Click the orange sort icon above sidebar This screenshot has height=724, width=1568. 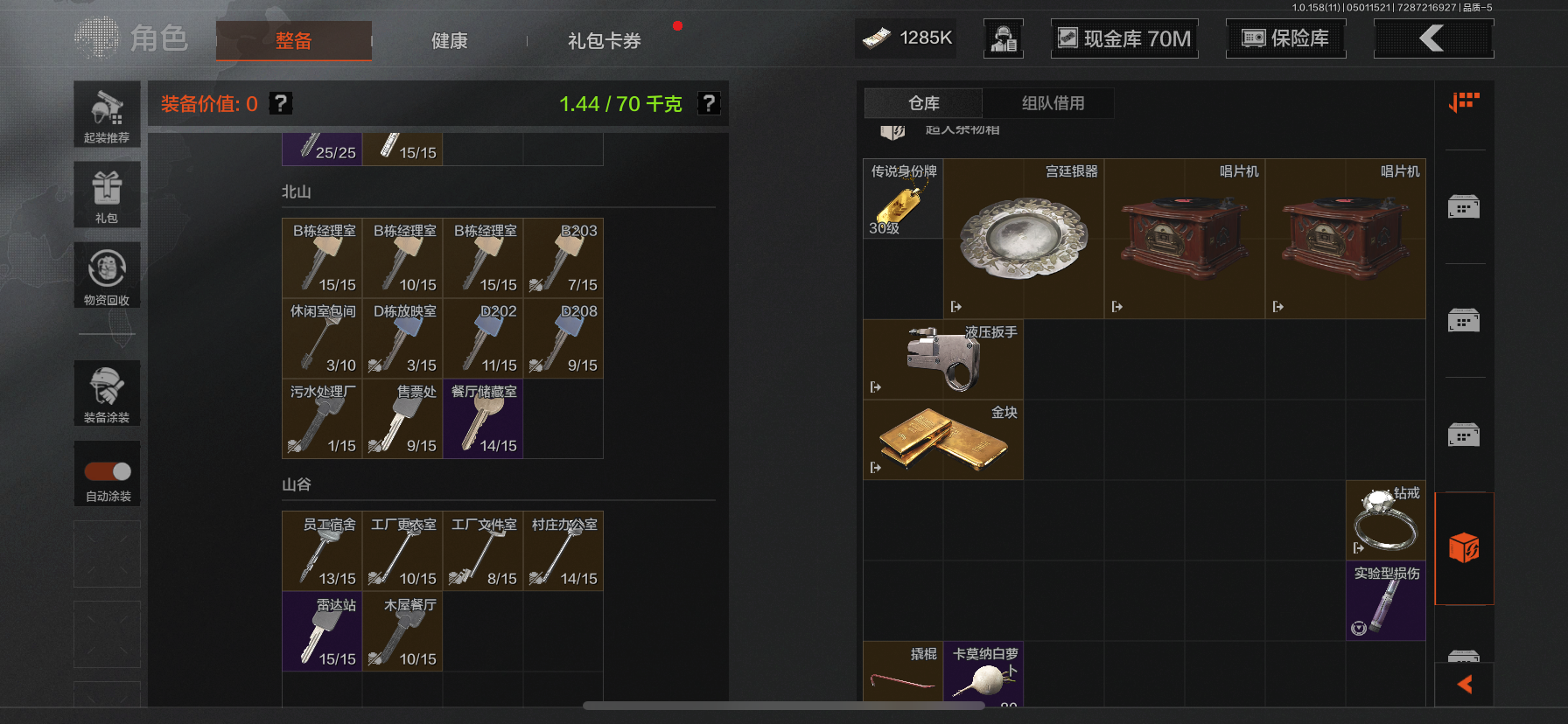pyautogui.click(x=1464, y=103)
